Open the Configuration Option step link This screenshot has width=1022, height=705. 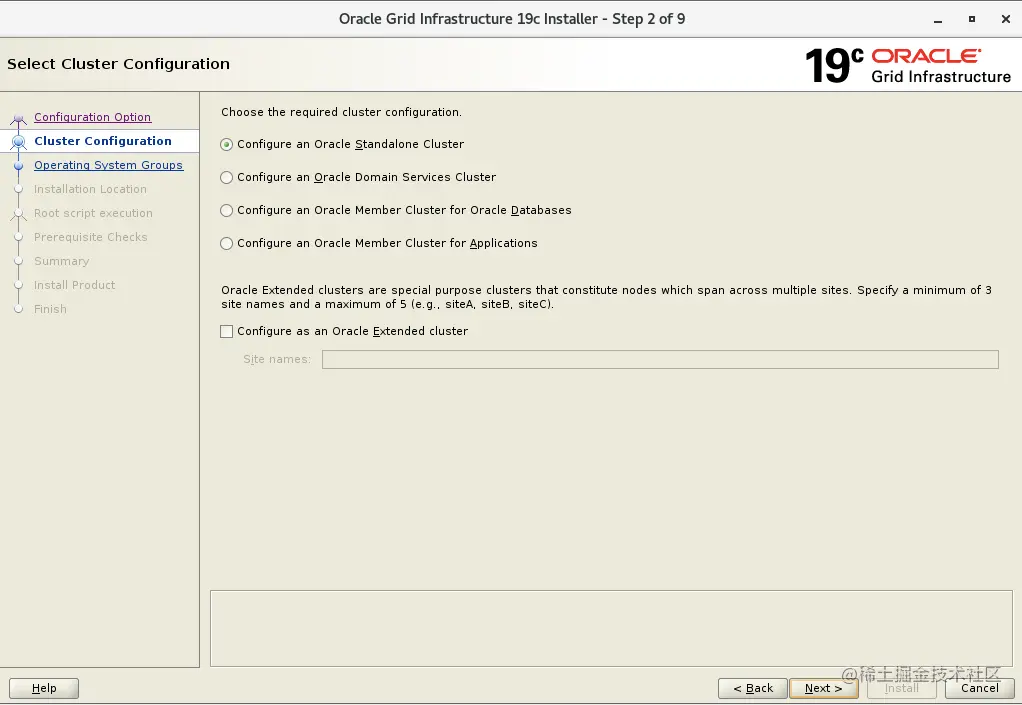click(93, 117)
